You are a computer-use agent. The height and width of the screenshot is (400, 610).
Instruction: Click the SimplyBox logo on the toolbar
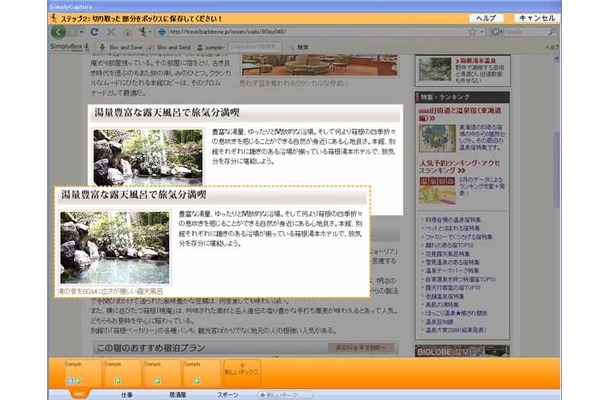(x=69, y=47)
